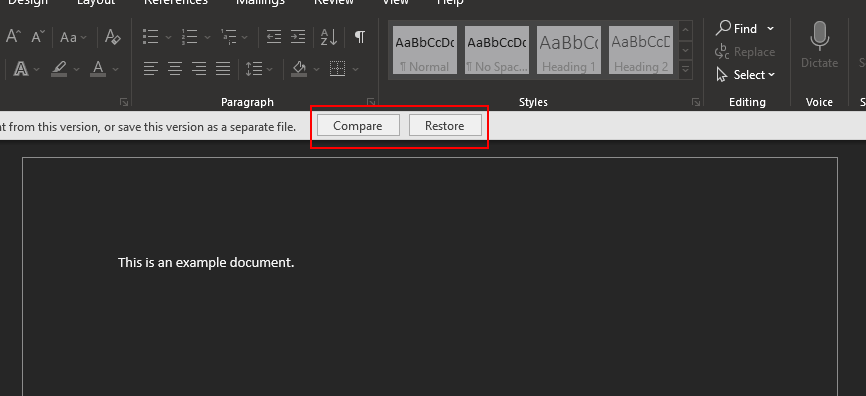The image size is (866, 396).
Task: Open shading color dropdown arrow
Action: click(316, 70)
